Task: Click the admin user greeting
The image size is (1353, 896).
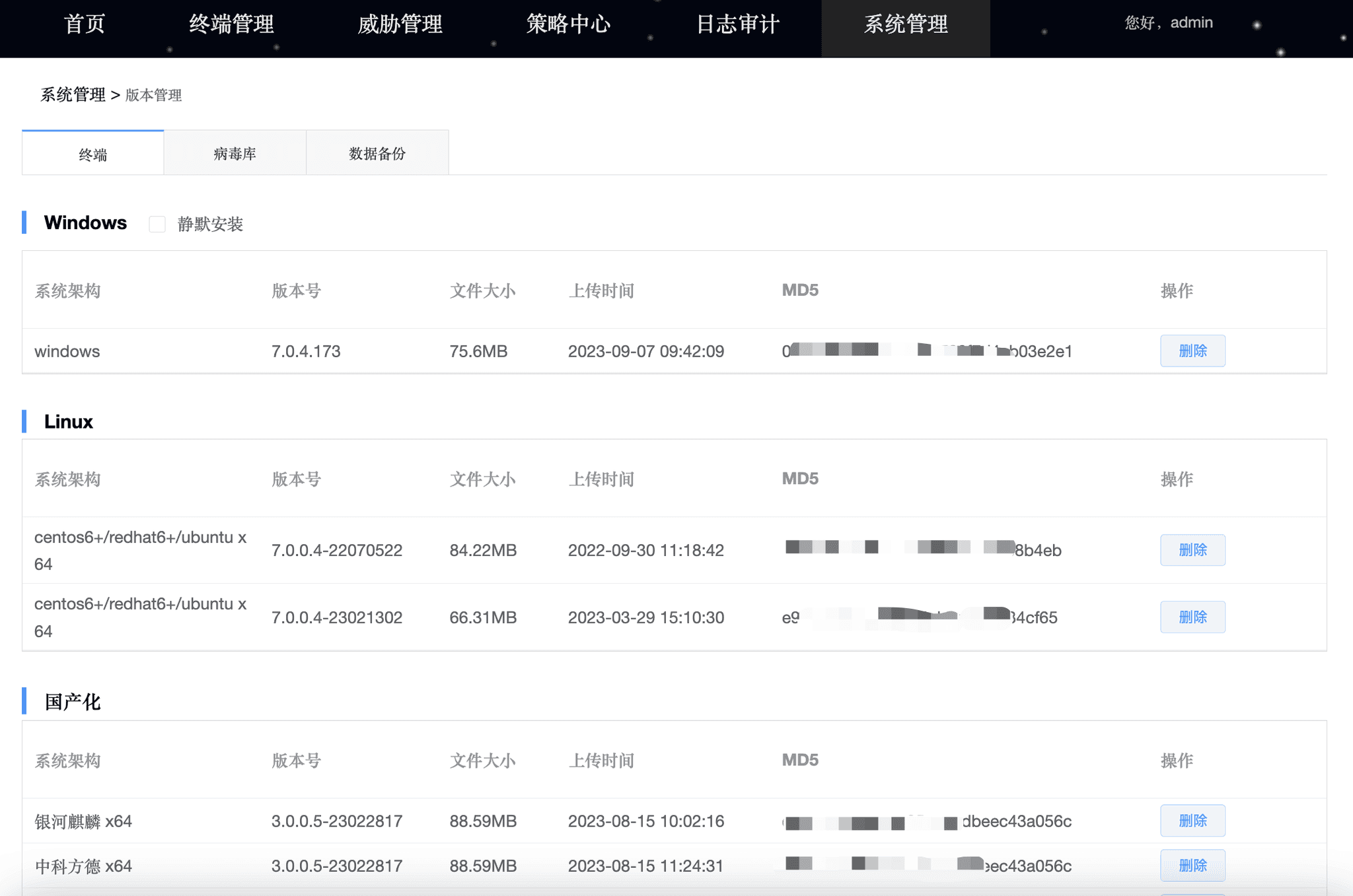Action: pyautogui.click(x=1169, y=23)
